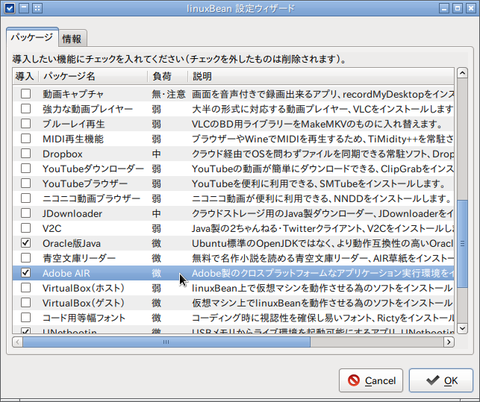Sort by the 説明 column header
480x402 pixels.
321,76
